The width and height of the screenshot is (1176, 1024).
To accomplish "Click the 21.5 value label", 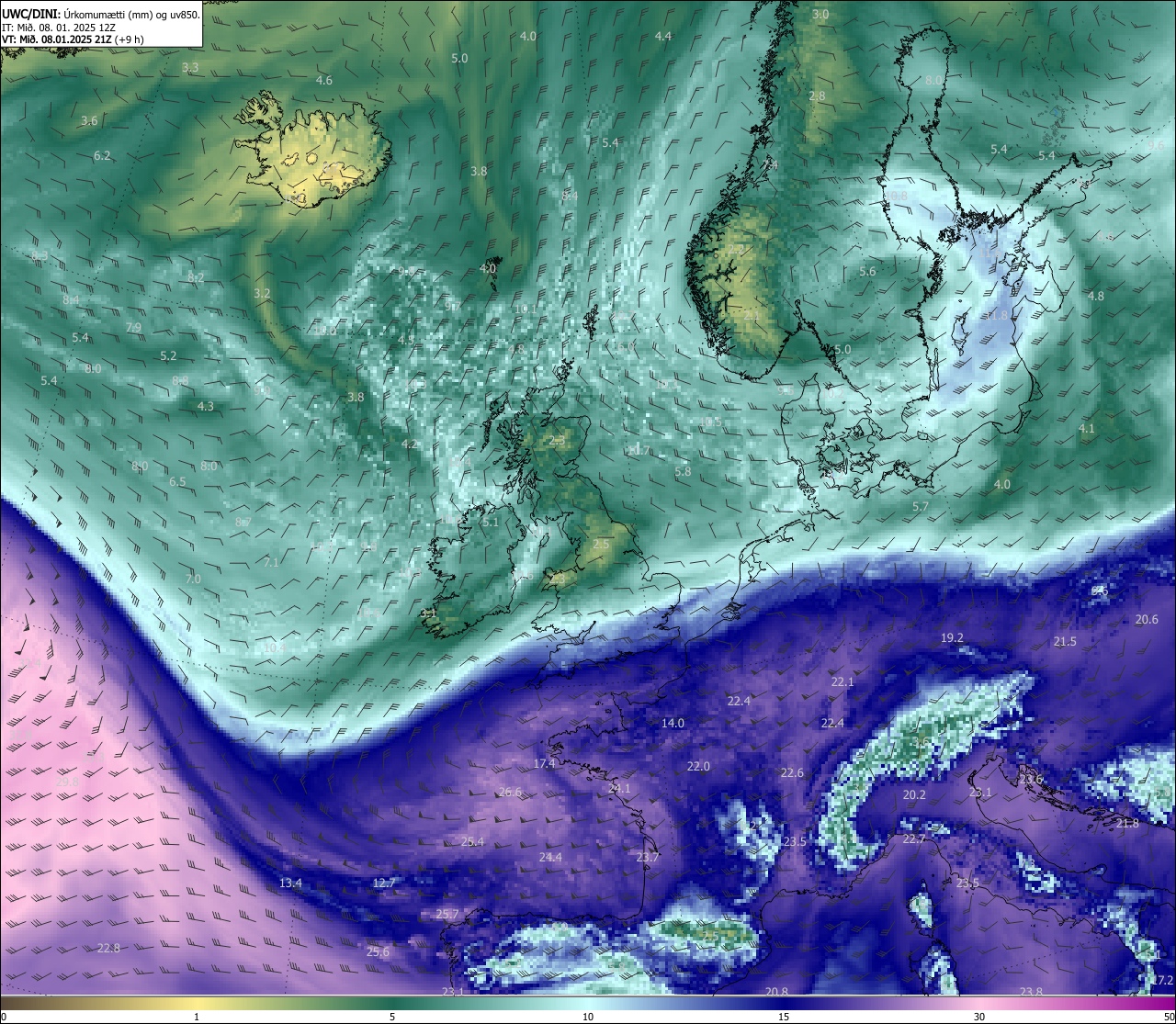I will coord(1065,641).
